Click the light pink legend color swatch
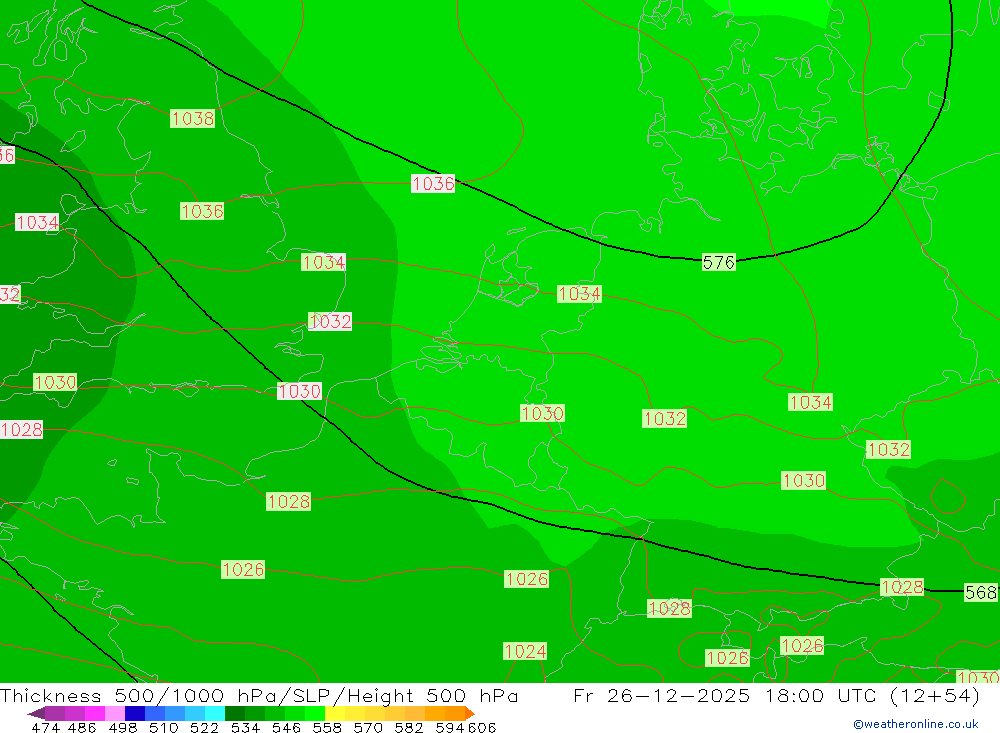 tap(115, 713)
